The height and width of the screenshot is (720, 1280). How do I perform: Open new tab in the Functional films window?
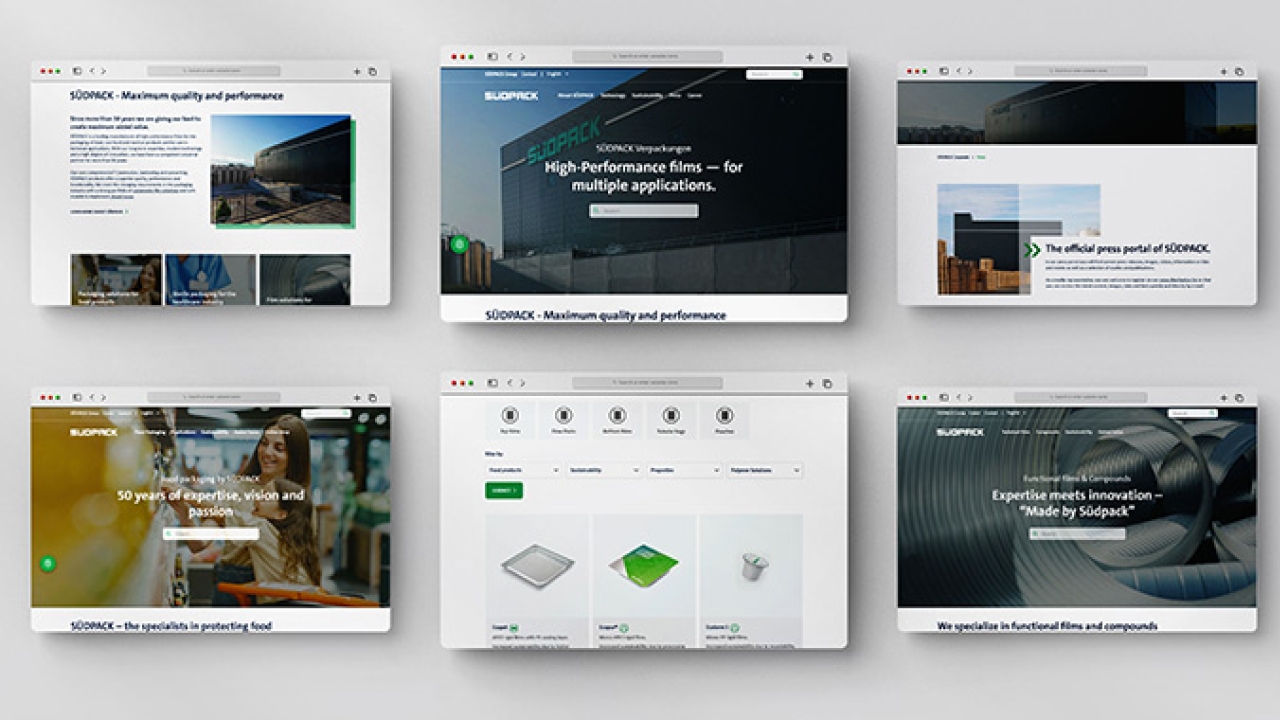click(1224, 397)
